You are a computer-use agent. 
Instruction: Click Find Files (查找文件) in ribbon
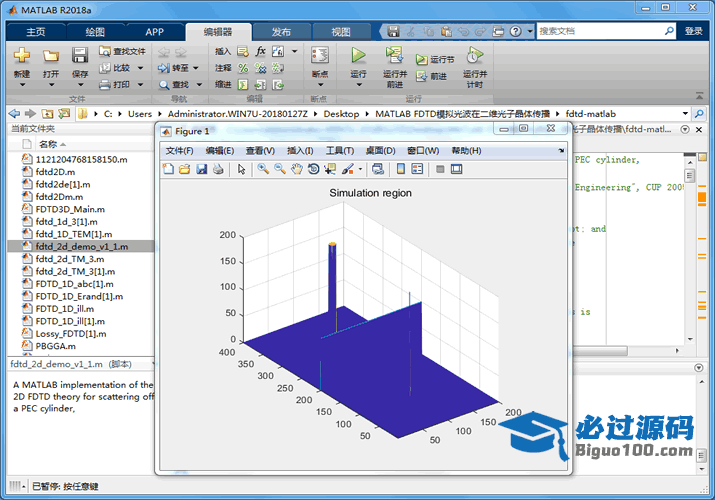click(x=123, y=51)
